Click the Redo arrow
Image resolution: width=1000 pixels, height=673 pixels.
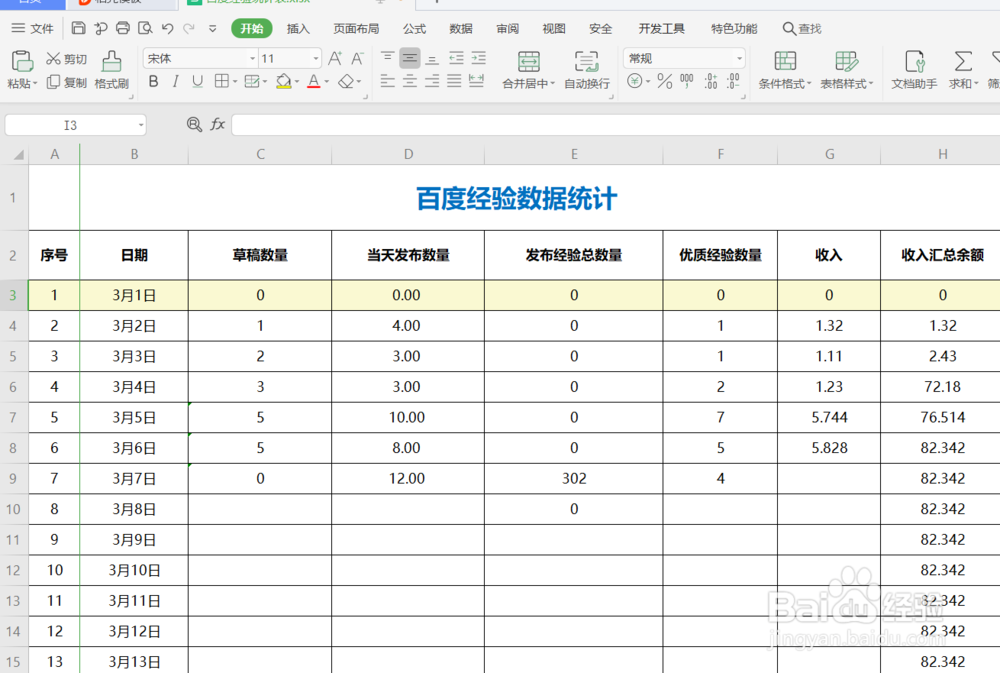(189, 28)
